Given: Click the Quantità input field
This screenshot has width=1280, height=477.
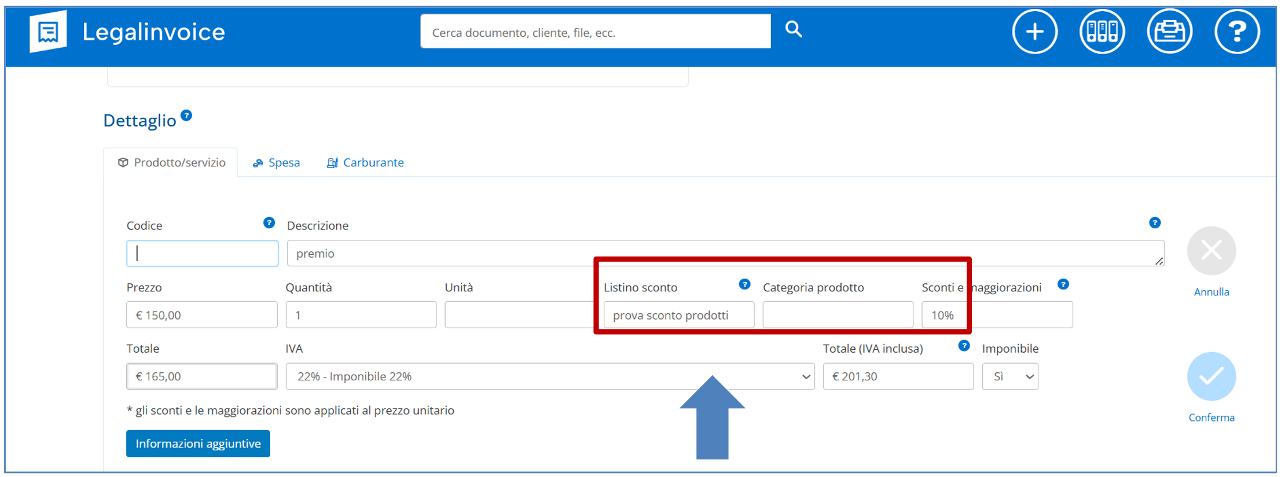Looking at the screenshot, I should pyautogui.click(x=360, y=315).
